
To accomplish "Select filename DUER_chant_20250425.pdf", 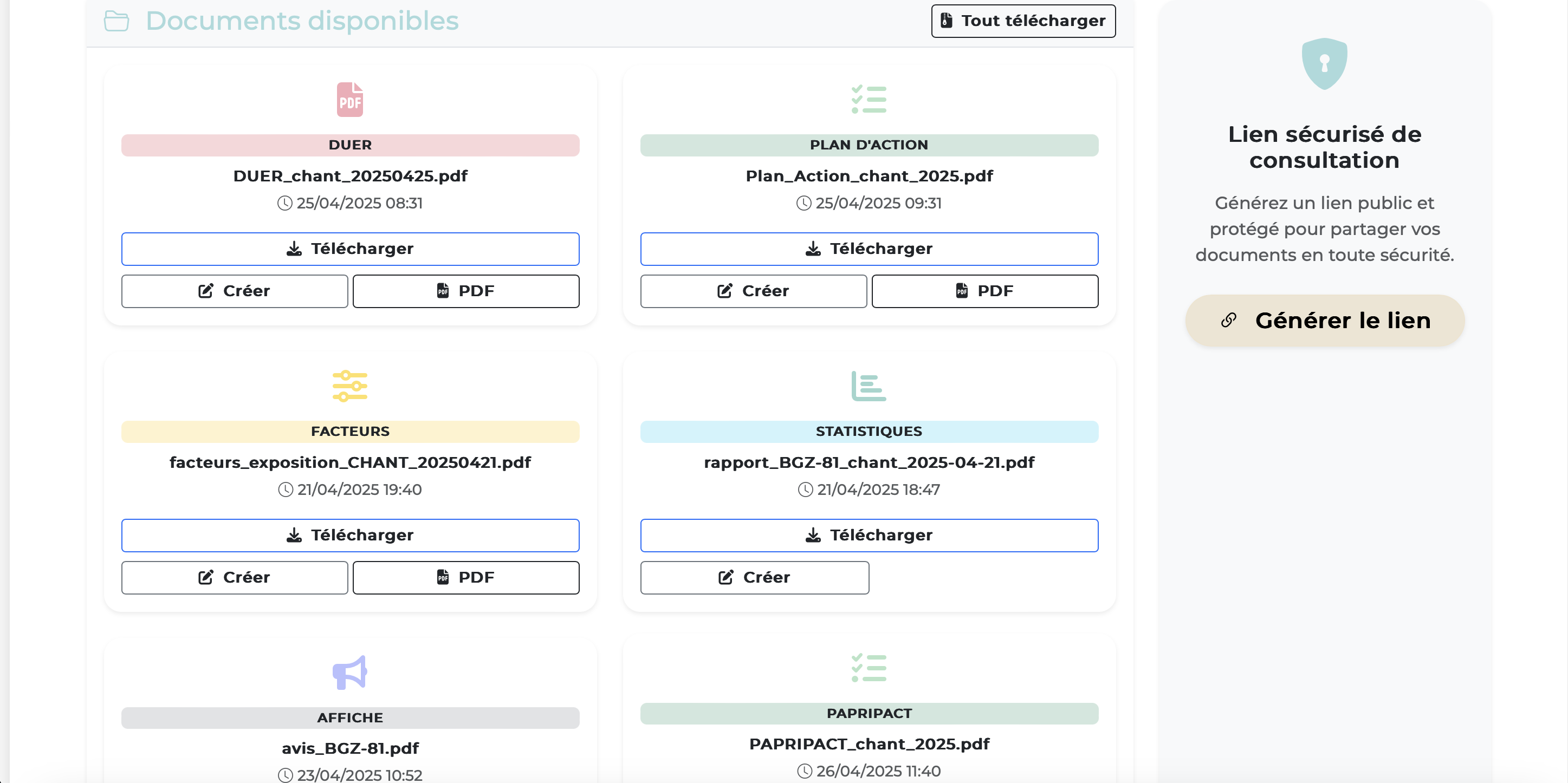I will pos(350,177).
